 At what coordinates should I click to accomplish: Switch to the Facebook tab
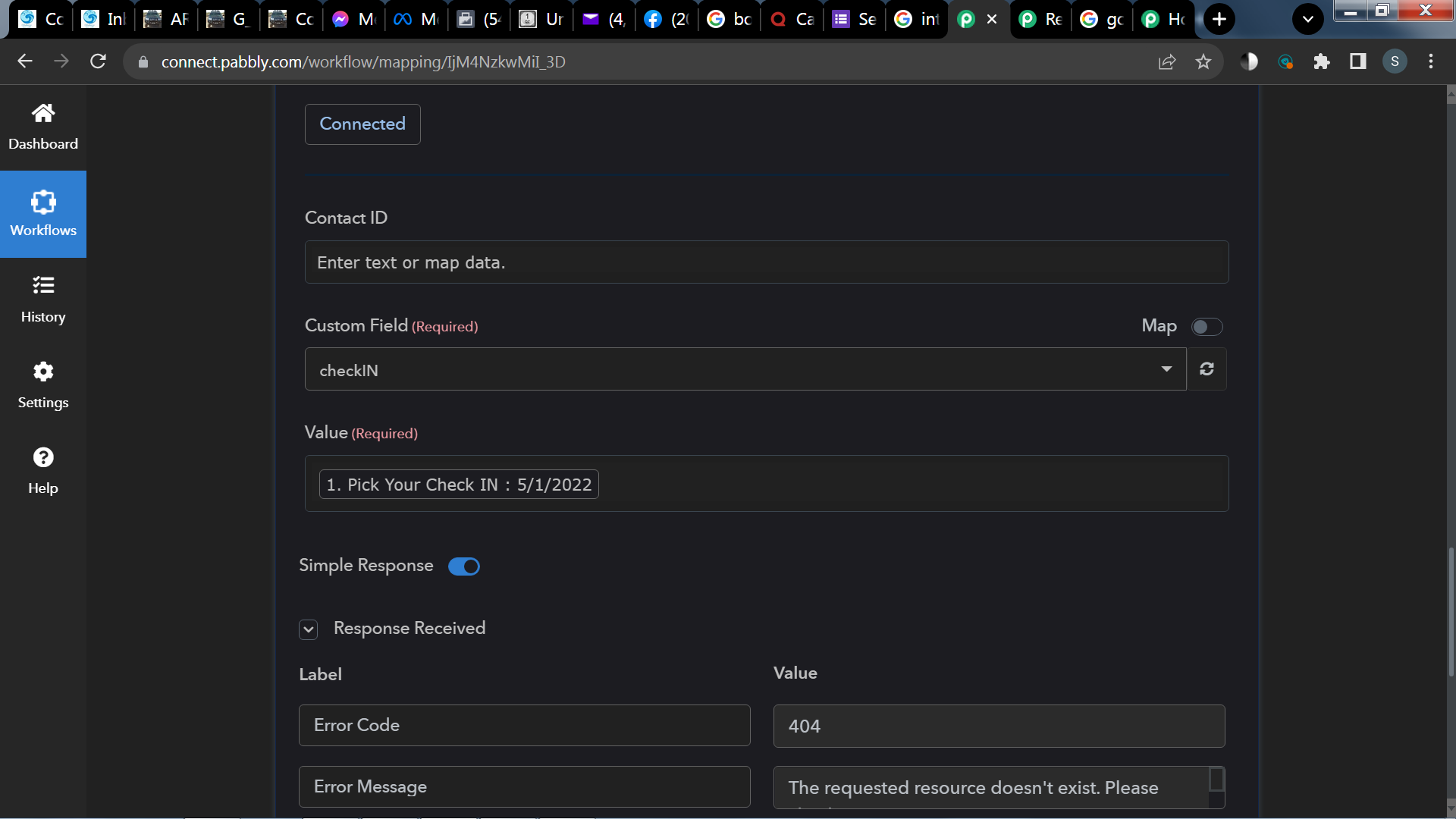[x=667, y=19]
